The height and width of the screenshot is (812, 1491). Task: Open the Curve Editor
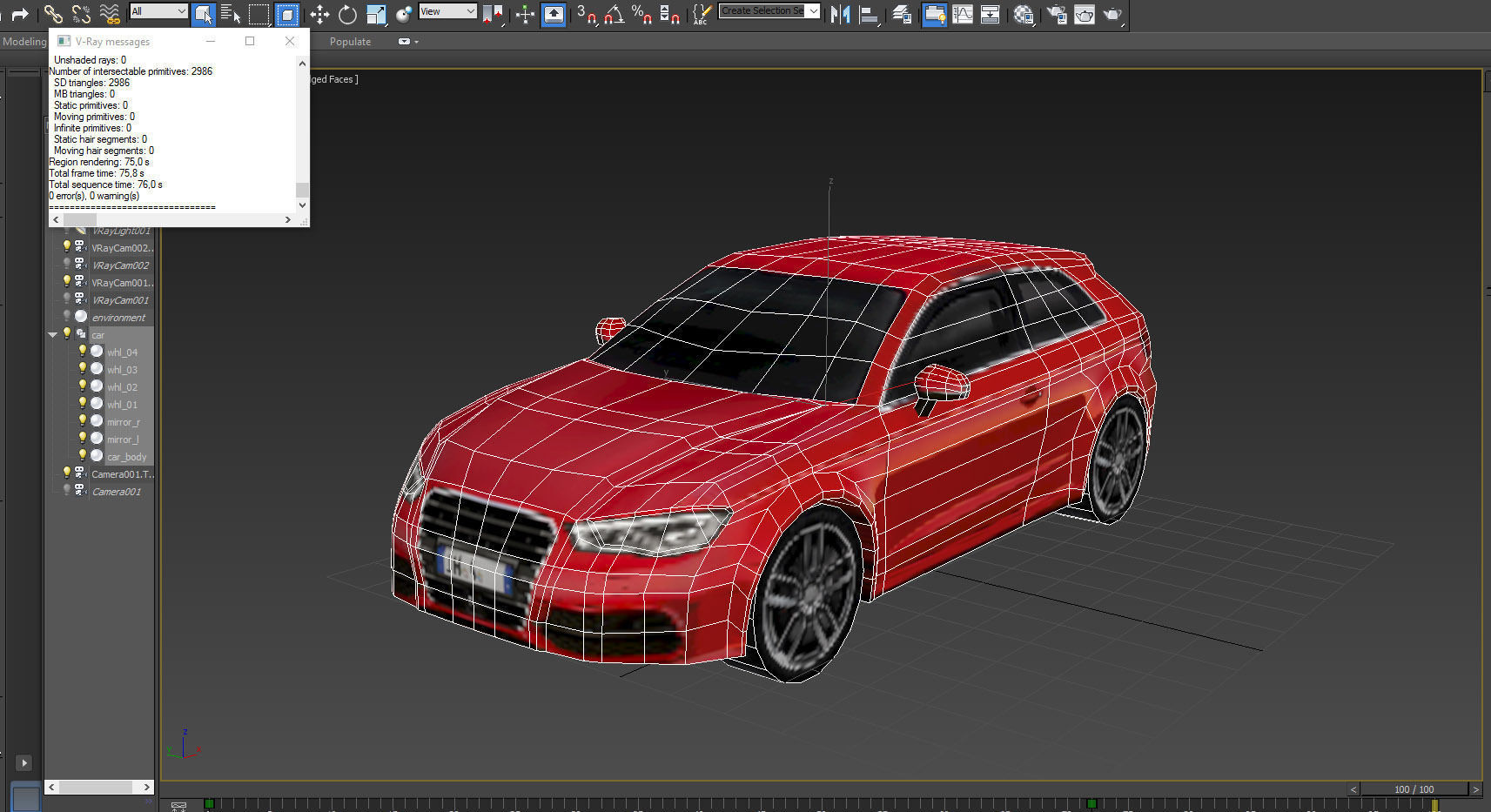(963, 14)
